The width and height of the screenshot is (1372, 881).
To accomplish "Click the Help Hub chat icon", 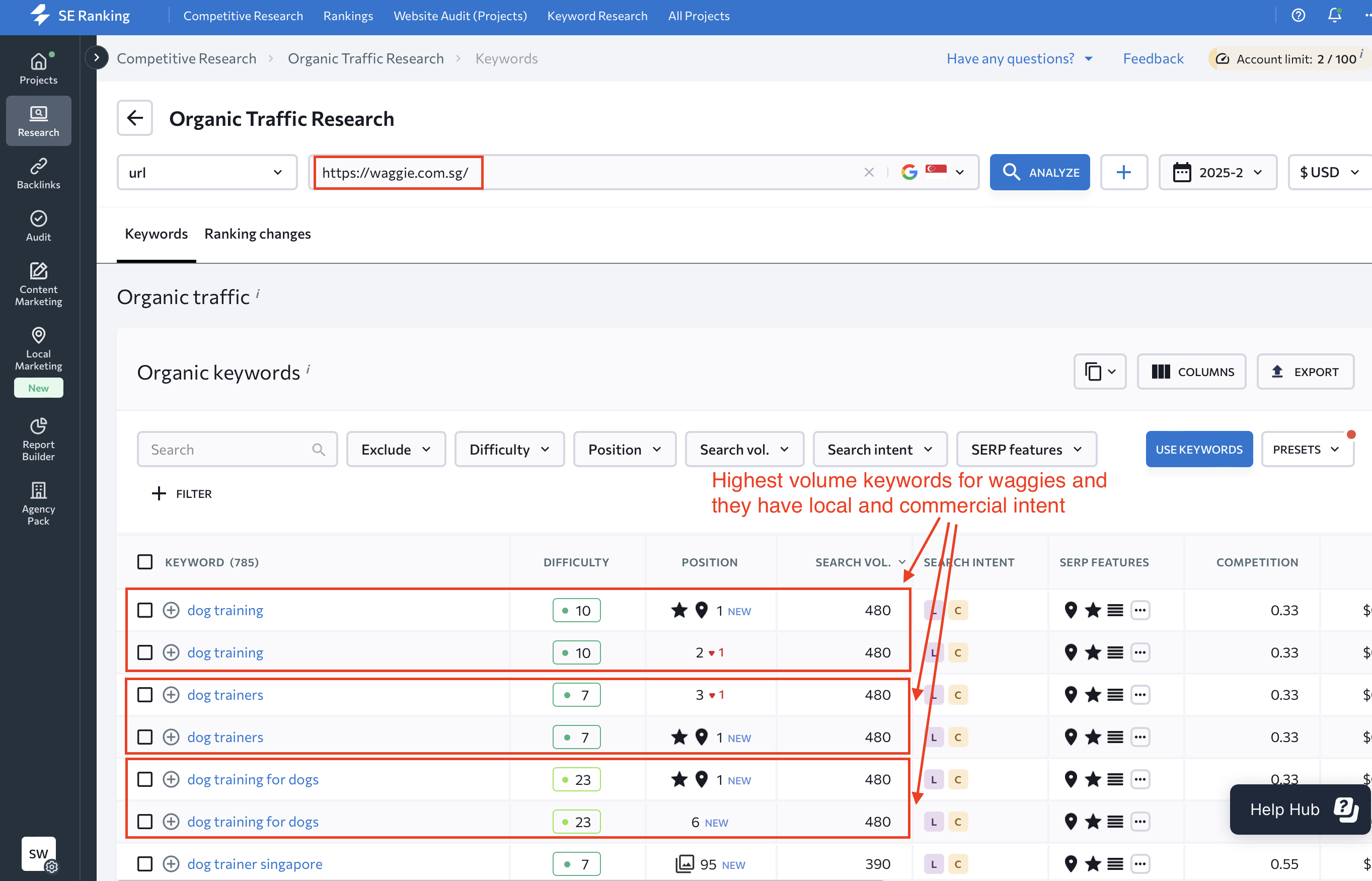I will point(1345,810).
